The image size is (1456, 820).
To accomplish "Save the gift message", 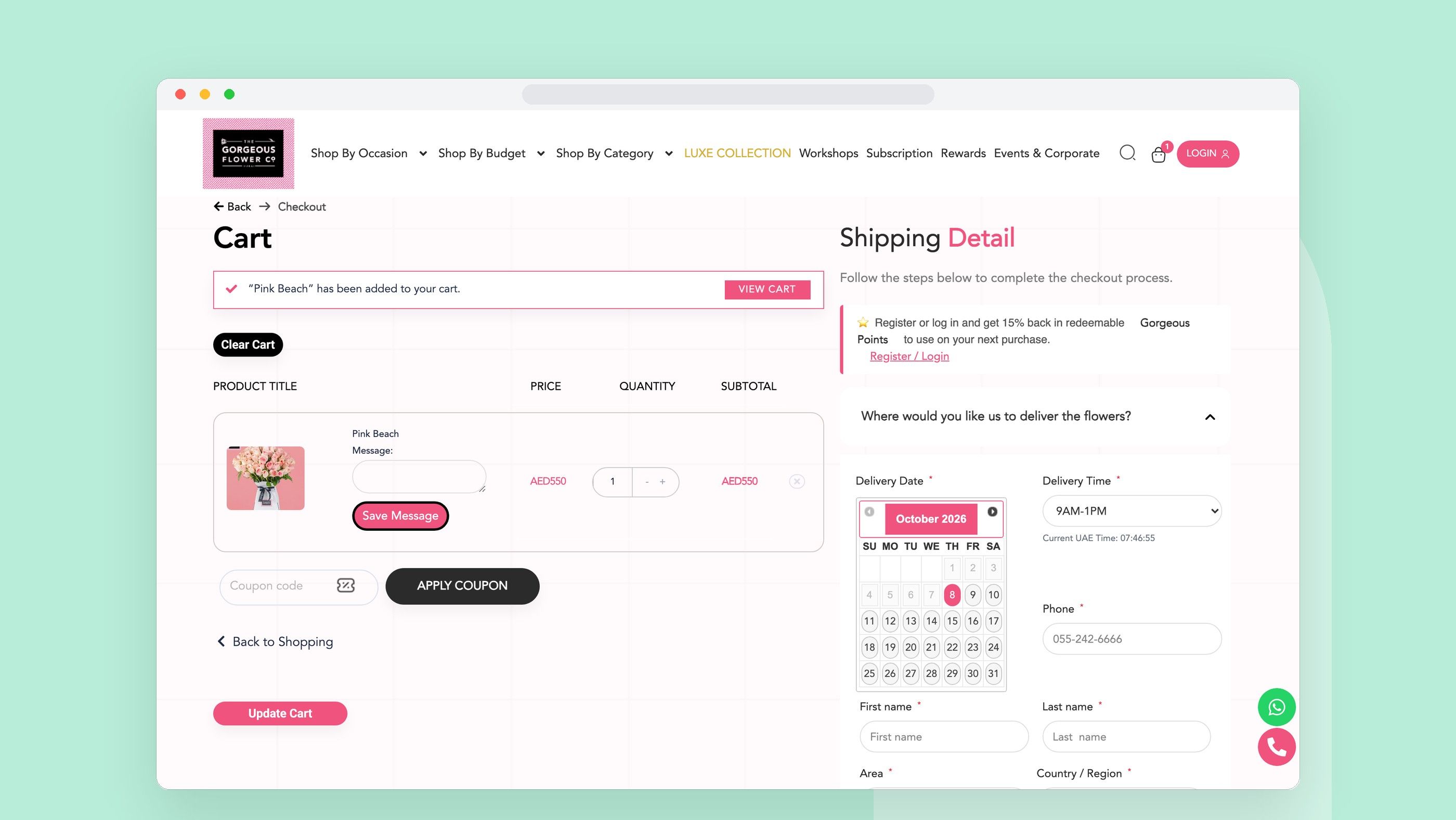I will coord(400,516).
